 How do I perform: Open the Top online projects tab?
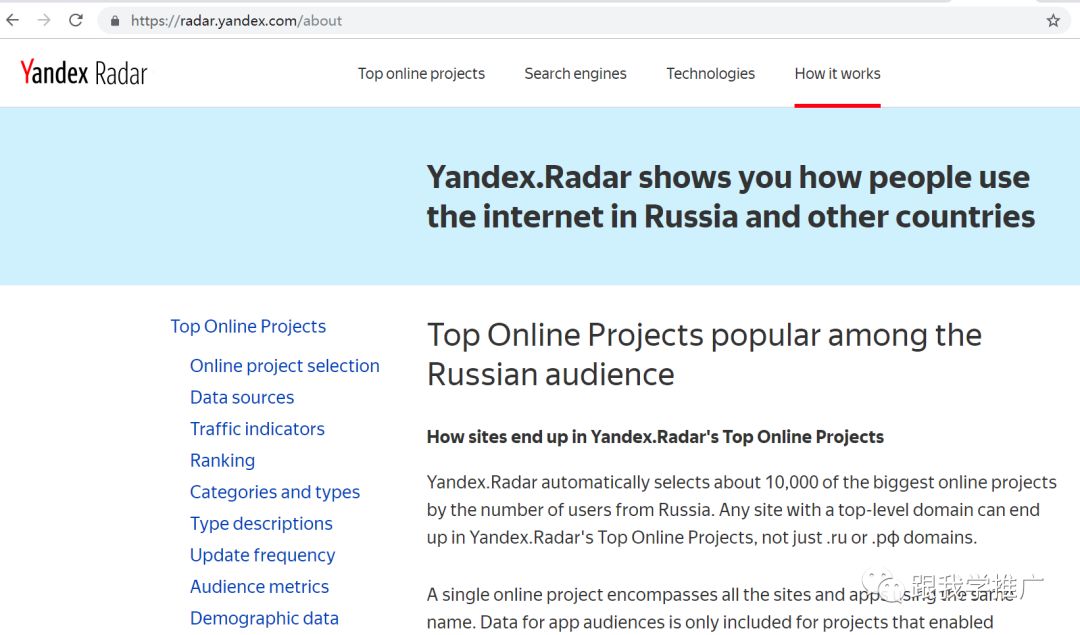pos(421,74)
